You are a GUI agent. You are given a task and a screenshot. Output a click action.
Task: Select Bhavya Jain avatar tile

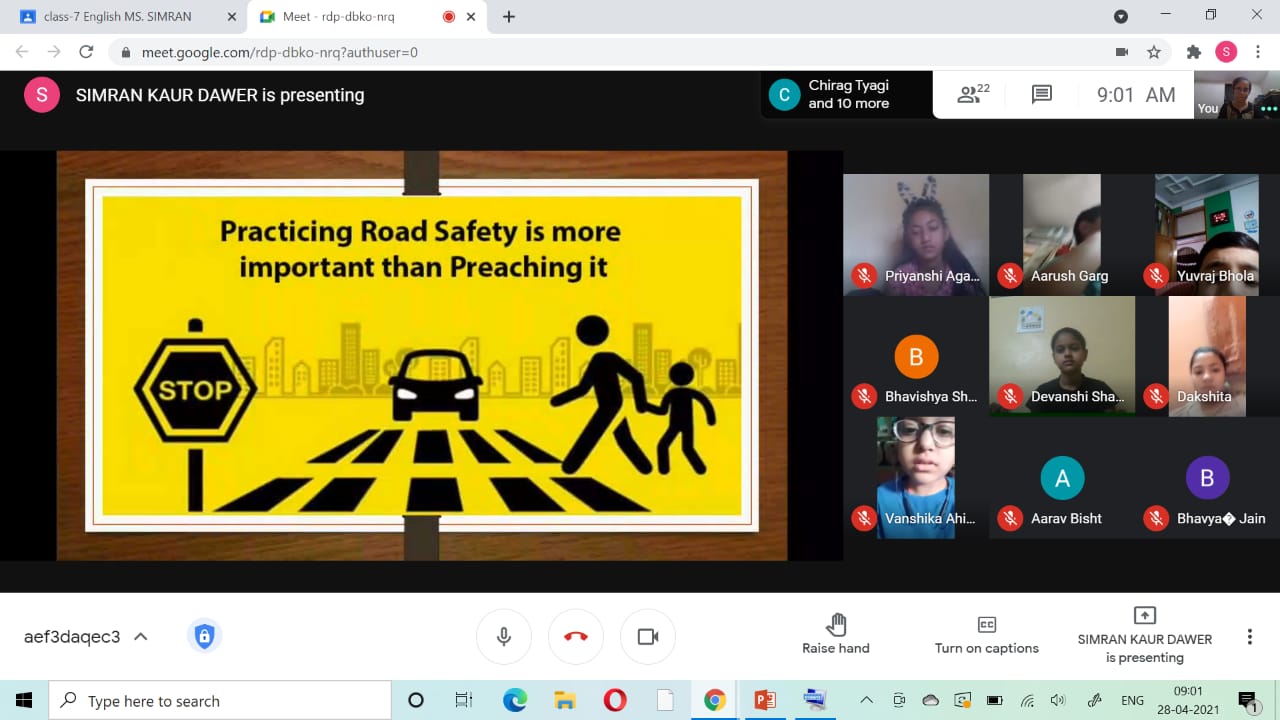coord(1207,478)
